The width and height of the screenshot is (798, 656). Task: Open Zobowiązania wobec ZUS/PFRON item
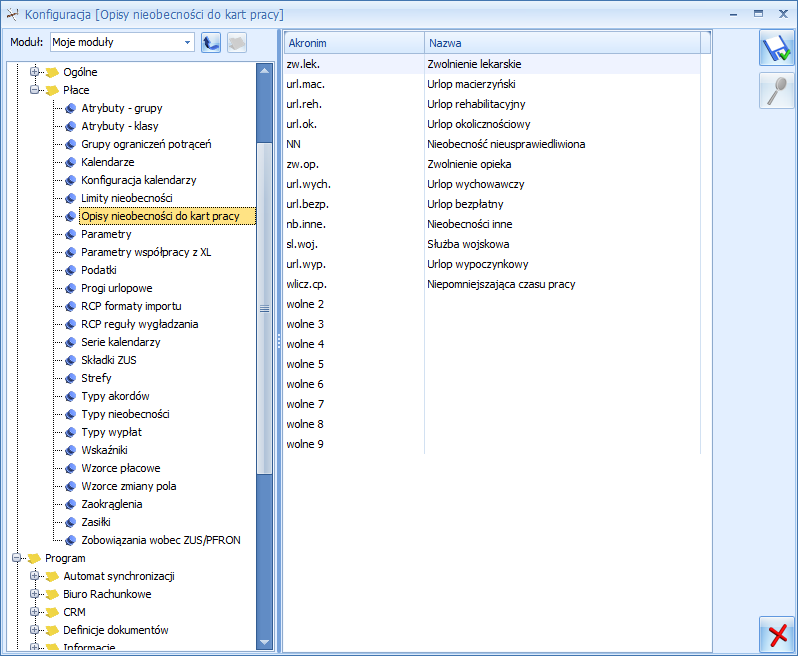[x=161, y=540]
